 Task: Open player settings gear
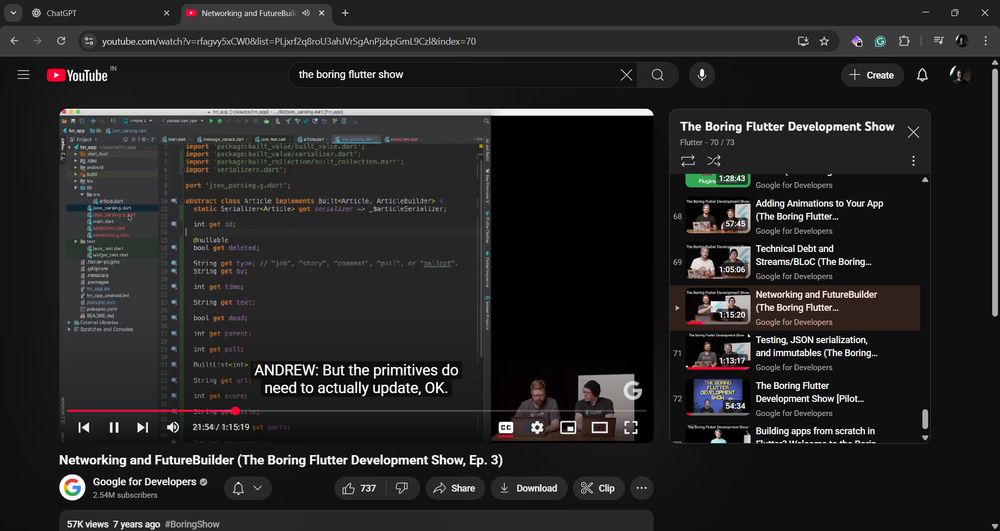[537, 427]
